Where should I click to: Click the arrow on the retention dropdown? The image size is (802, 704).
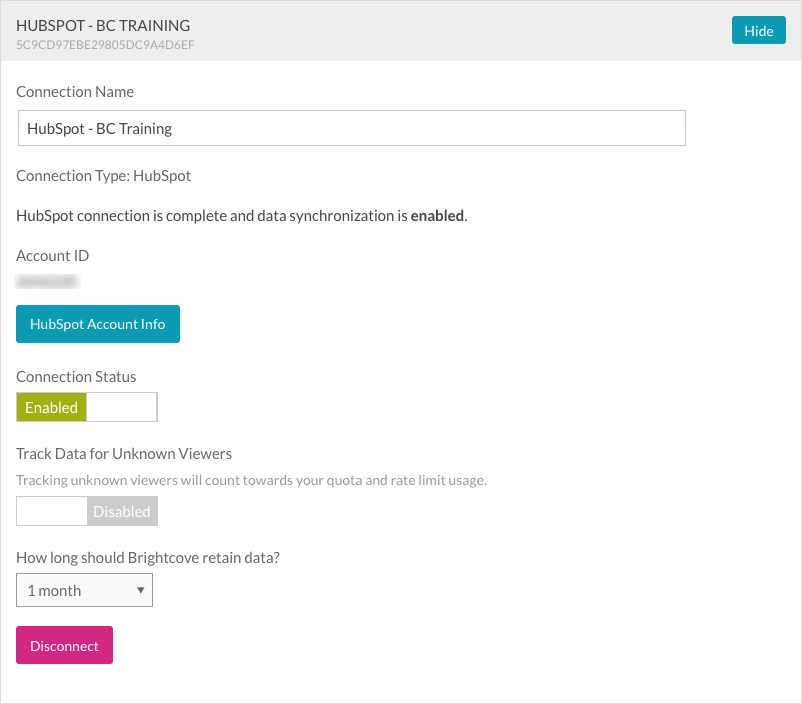click(x=141, y=590)
